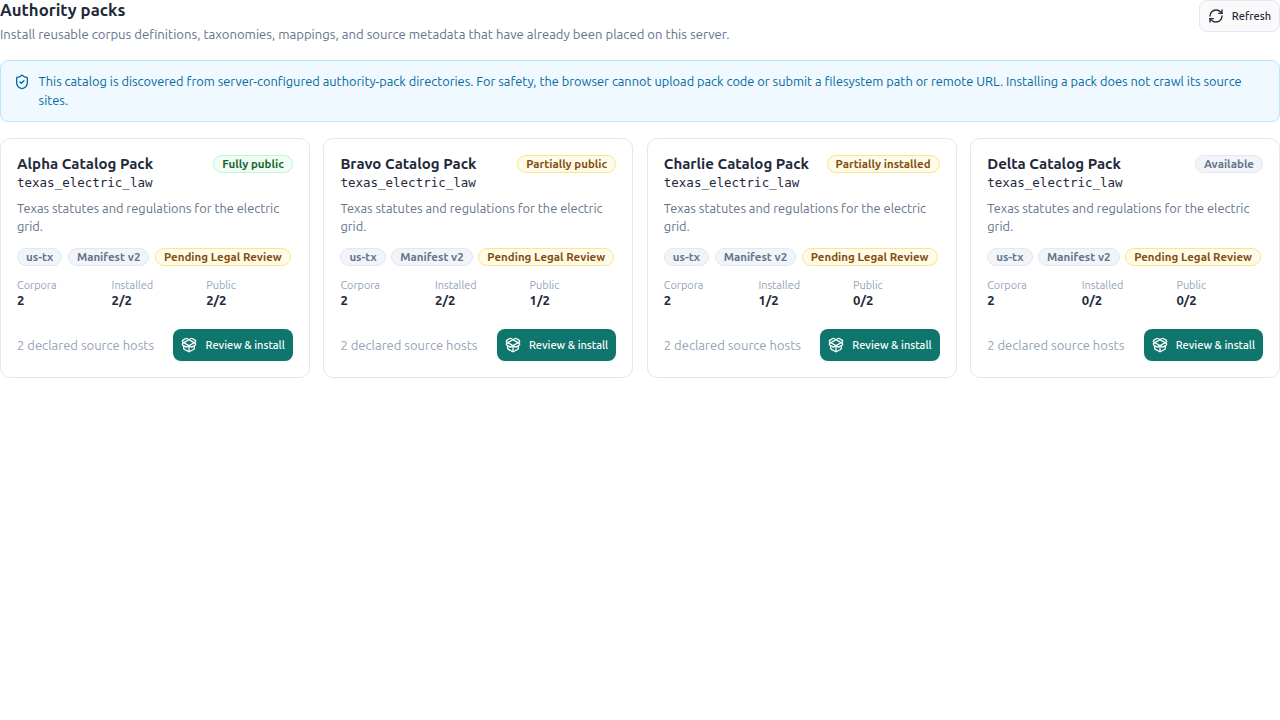The width and height of the screenshot is (1280, 720).
Task: Click package icon on Charlie pack's install button
Action: pyautogui.click(x=836, y=345)
